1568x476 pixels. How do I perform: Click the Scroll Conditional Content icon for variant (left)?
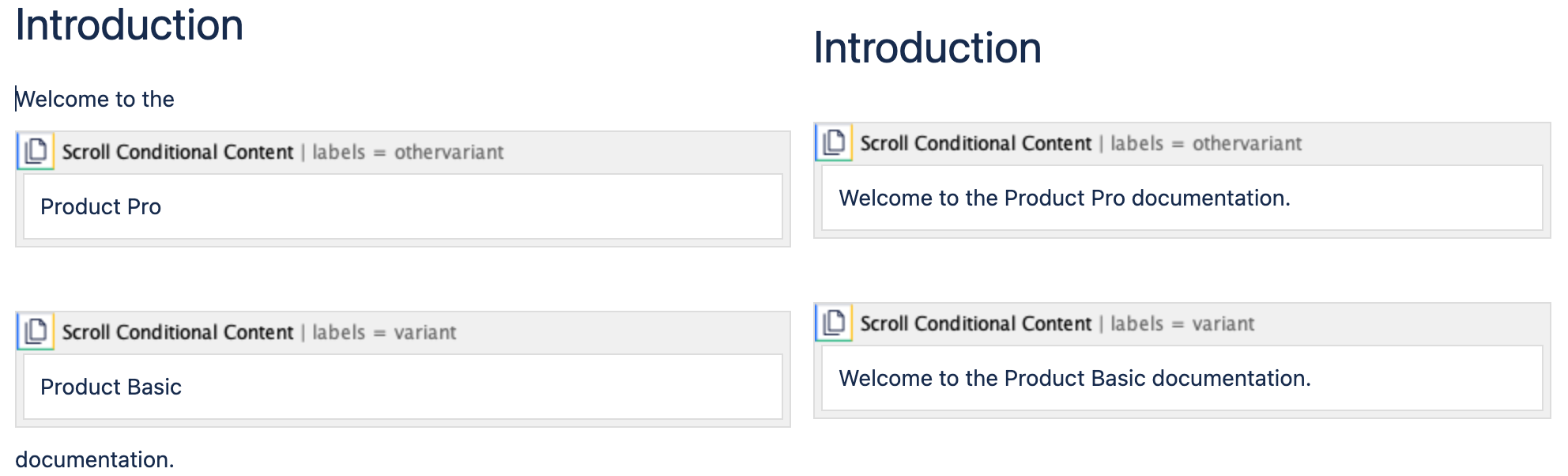click(x=35, y=331)
